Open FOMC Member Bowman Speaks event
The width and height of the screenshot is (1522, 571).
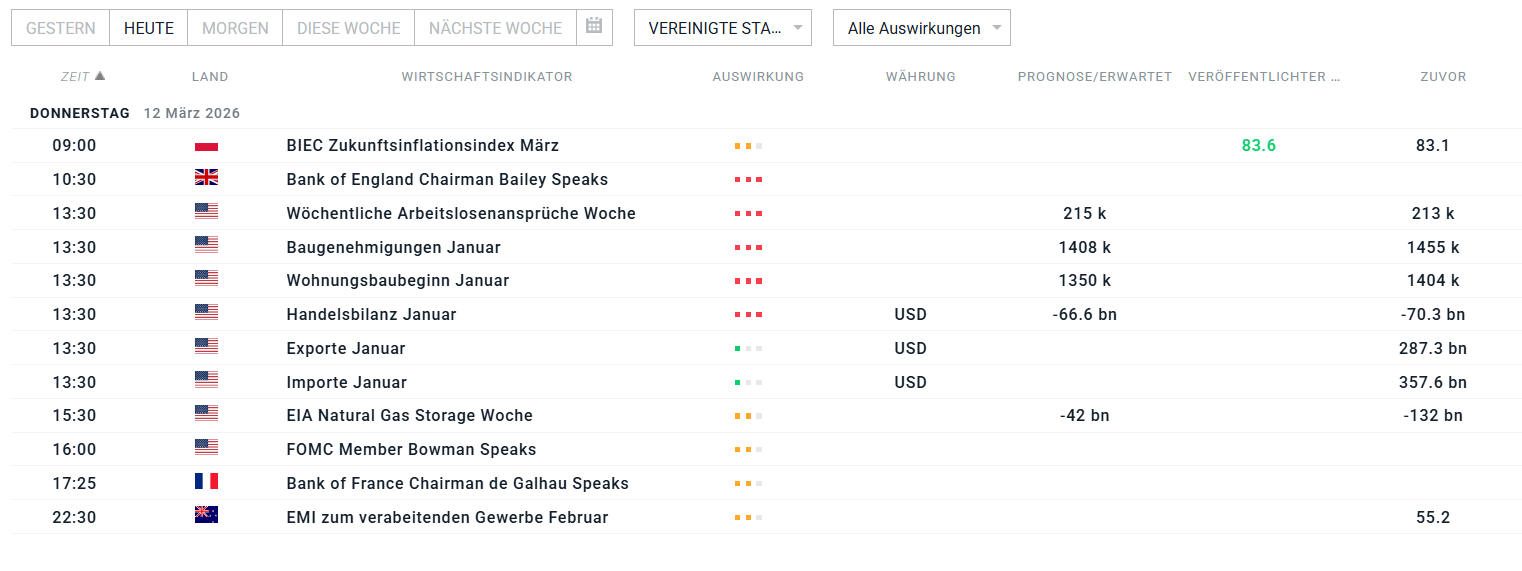pos(411,449)
